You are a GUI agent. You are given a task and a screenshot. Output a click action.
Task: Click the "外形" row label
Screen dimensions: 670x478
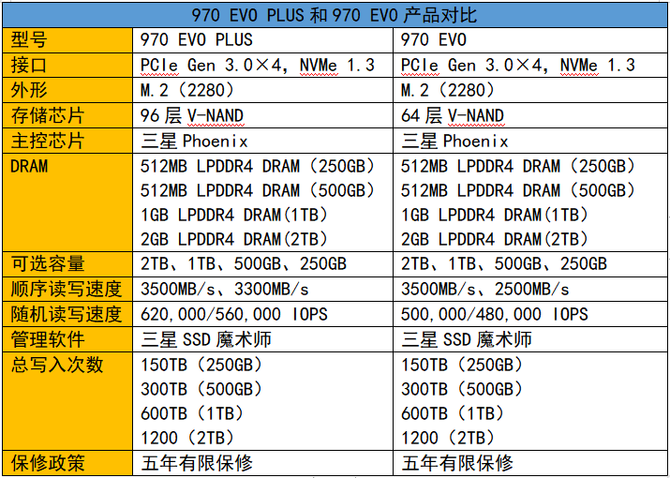pyautogui.click(x=29, y=90)
